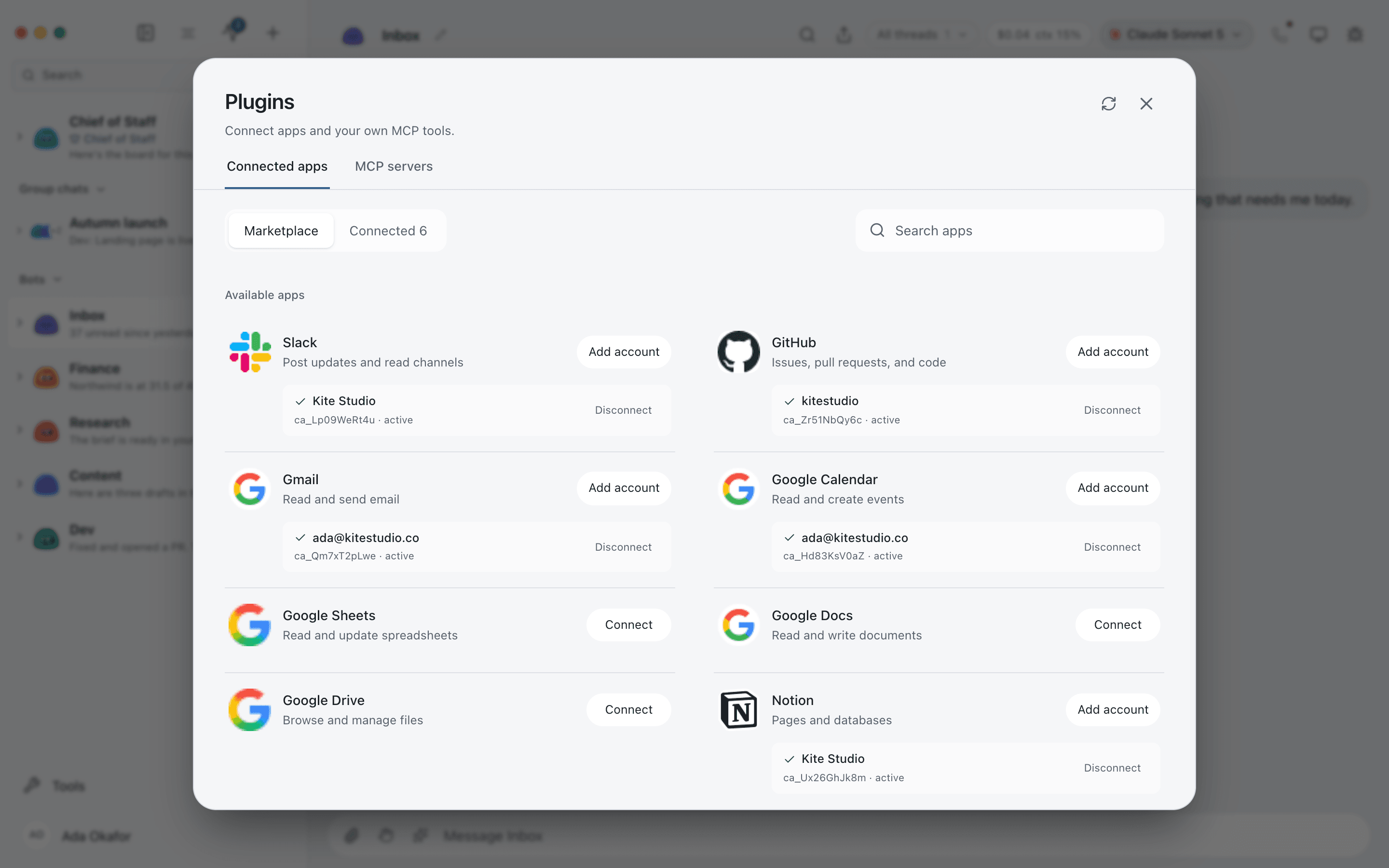Click the 'ca_Lp09WeRt4u · active' connection ID
This screenshot has height=868, width=1389.
point(354,420)
